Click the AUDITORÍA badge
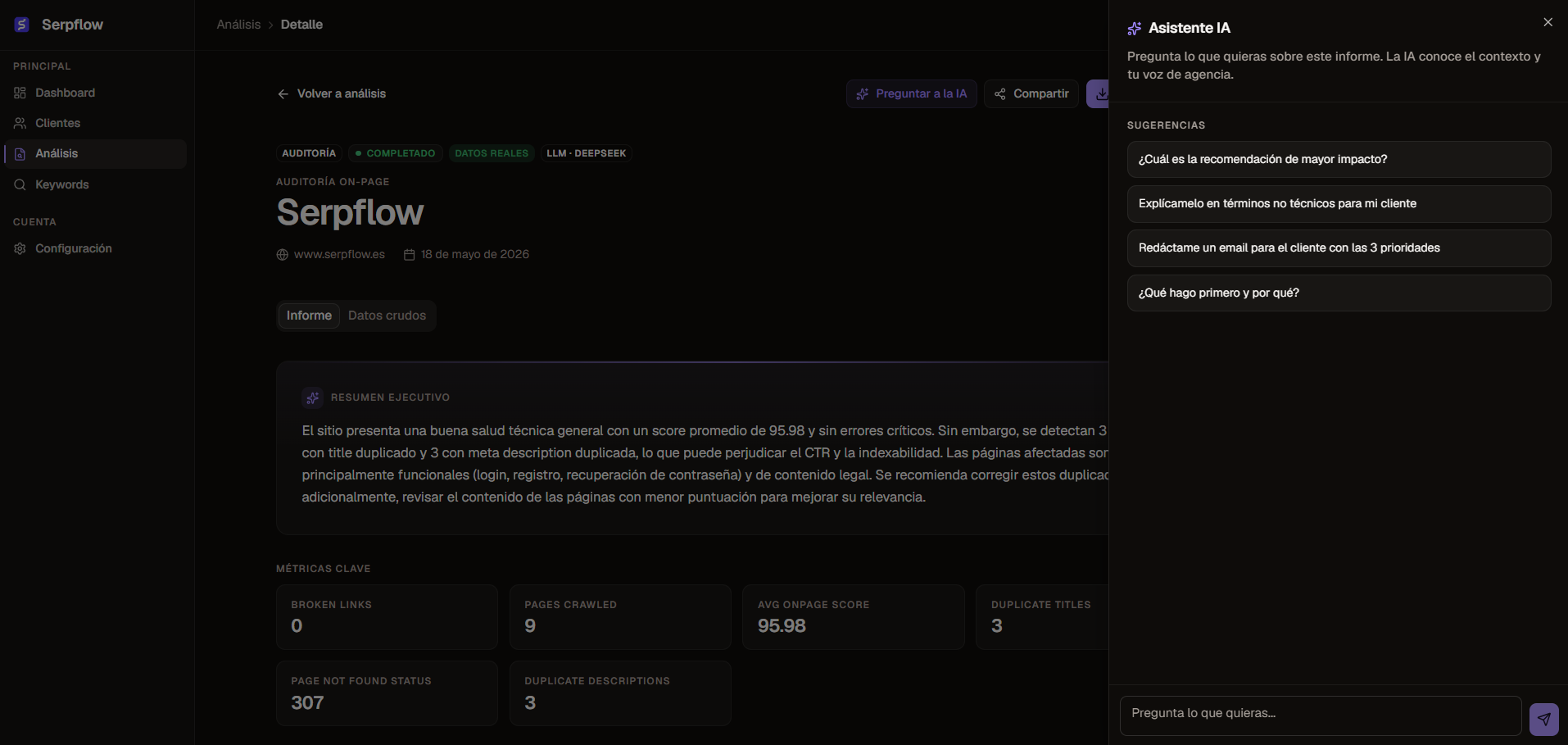Image resolution: width=1568 pixels, height=745 pixels. (309, 153)
